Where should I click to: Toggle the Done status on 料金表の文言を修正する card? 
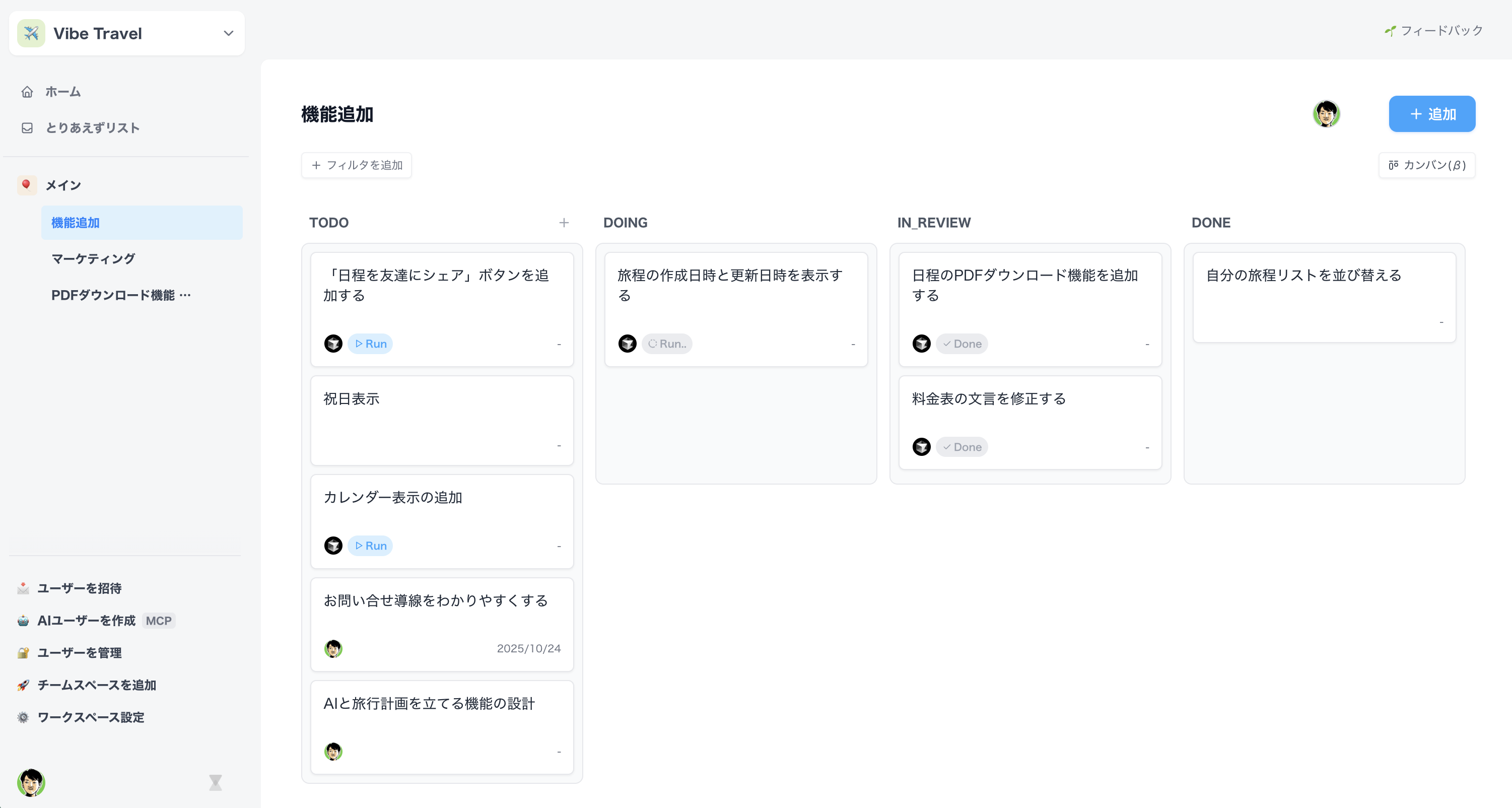pyautogui.click(x=961, y=446)
